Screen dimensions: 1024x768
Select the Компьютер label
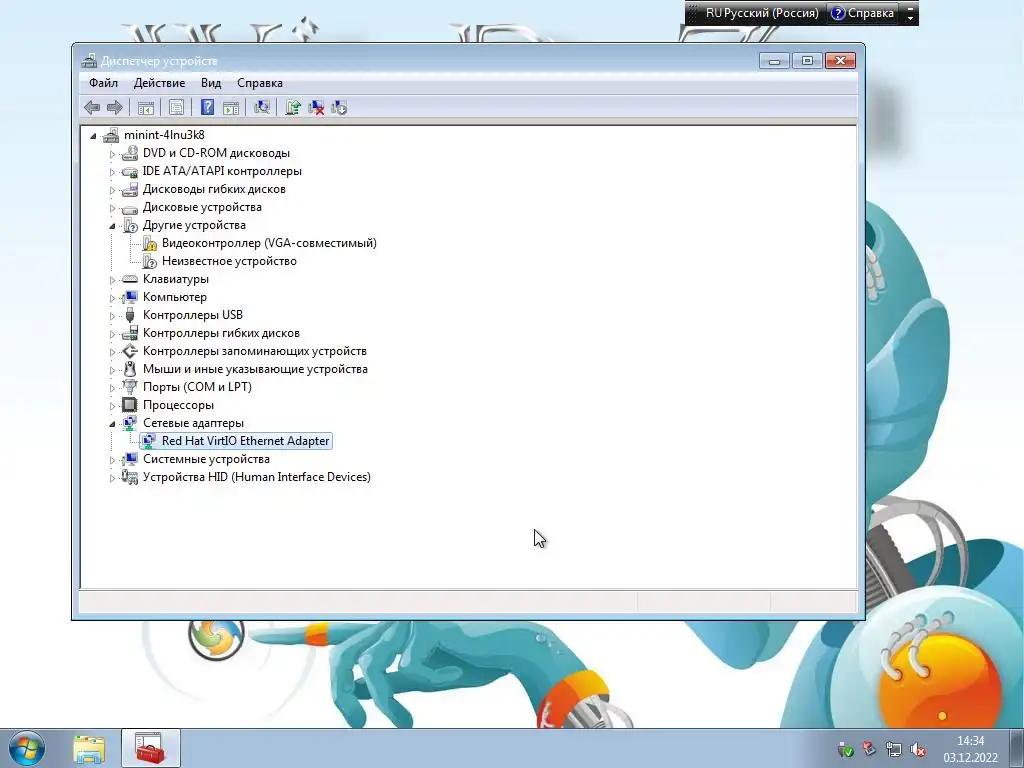point(174,297)
